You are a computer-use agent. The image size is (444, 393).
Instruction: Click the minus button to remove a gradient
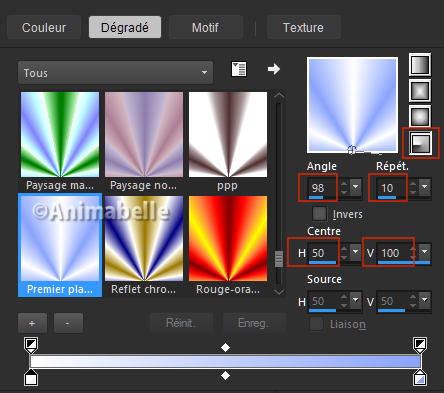coord(68,323)
